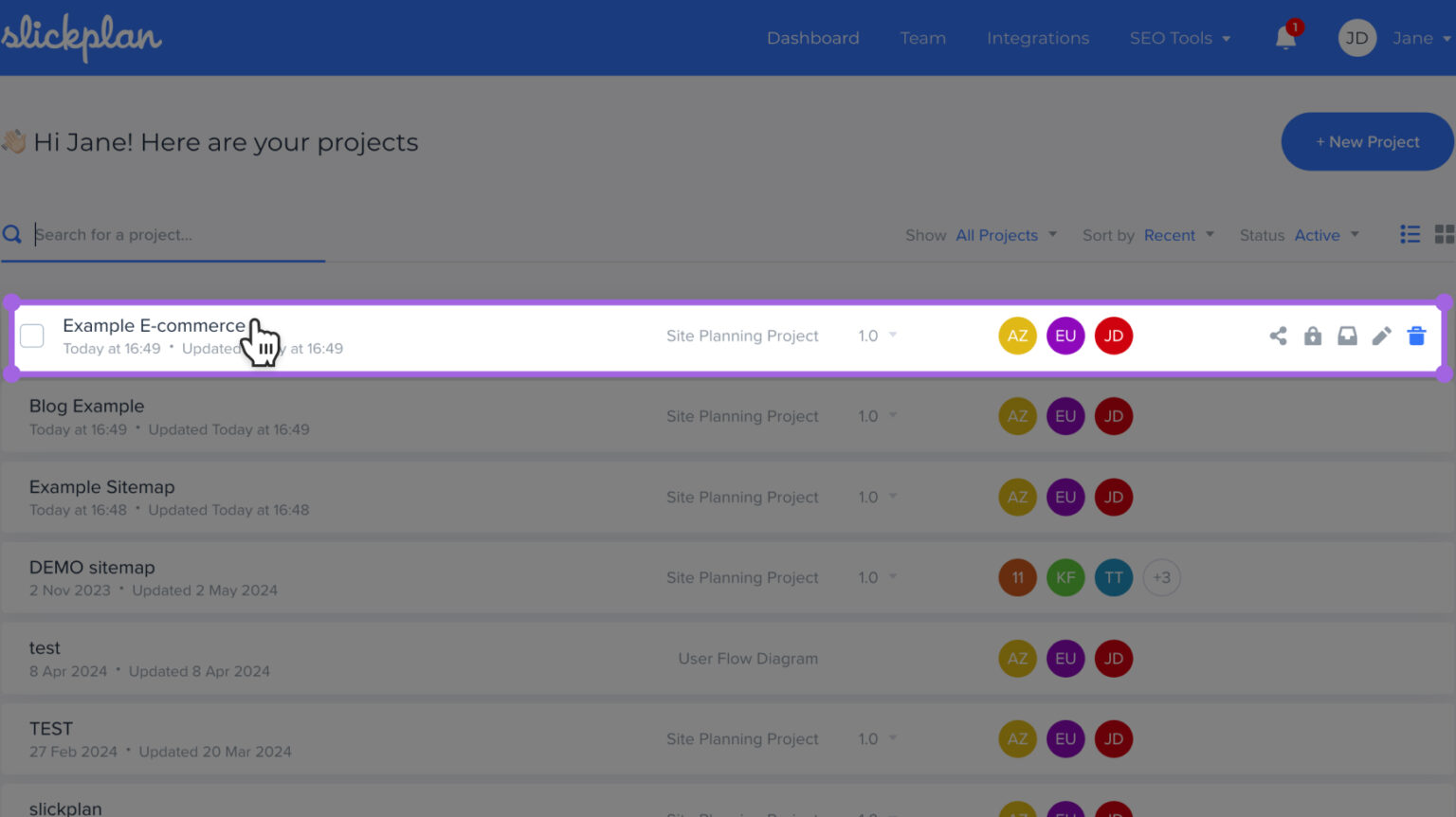
Task: Open the Example Sitemap project
Action: 101,486
